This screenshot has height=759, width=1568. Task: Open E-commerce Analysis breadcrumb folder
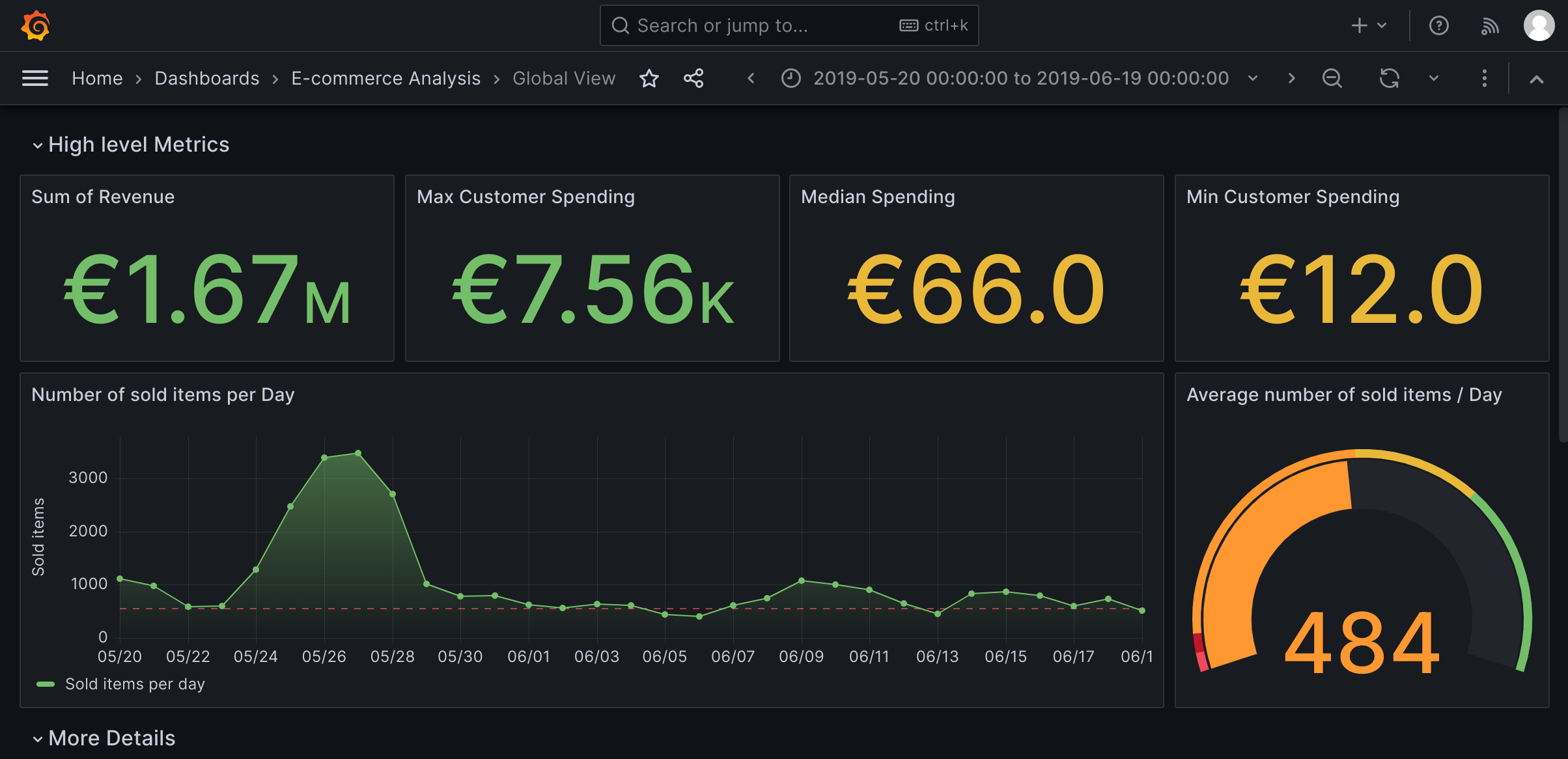point(385,78)
